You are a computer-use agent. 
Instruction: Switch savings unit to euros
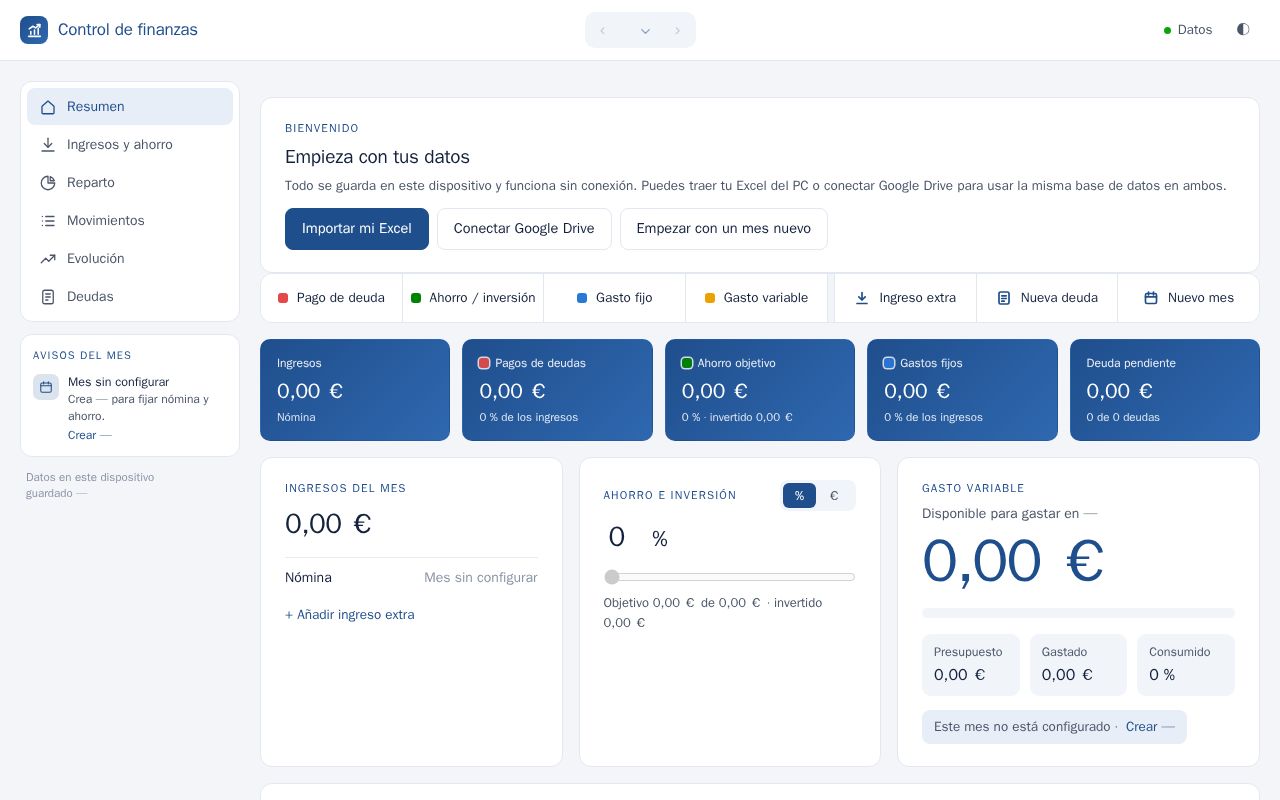(x=834, y=496)
